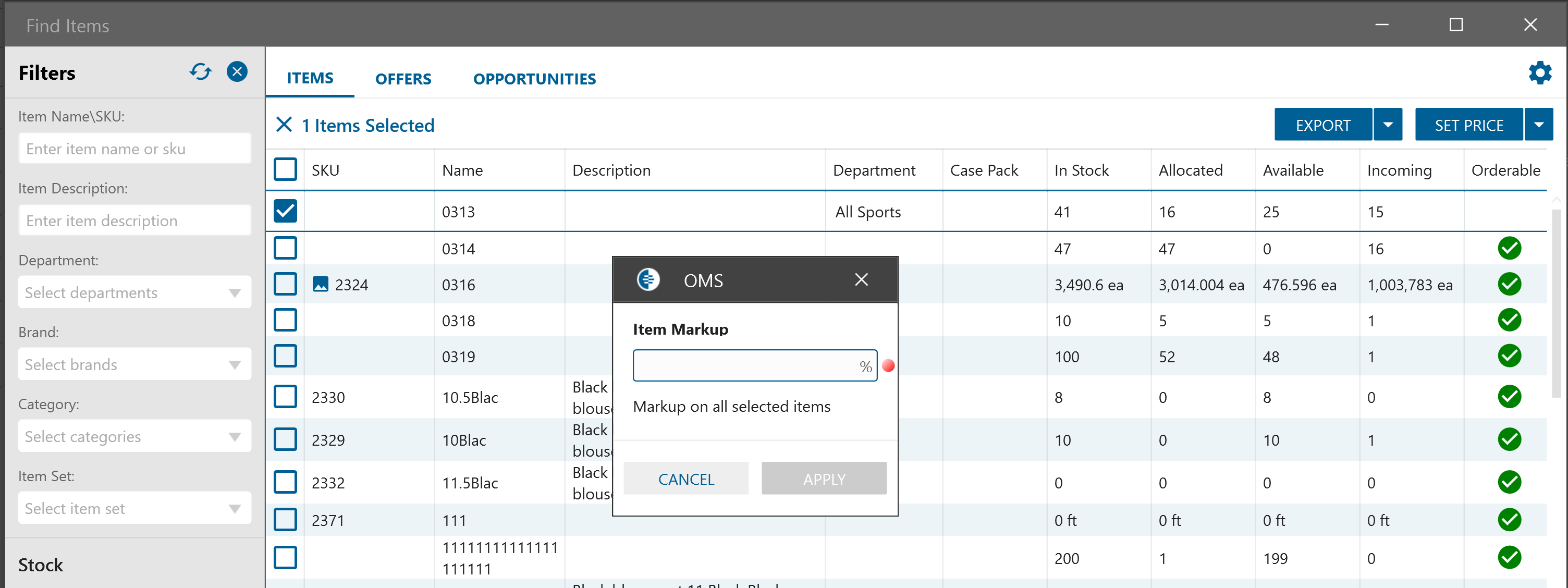Click the green orderable checkmark for item 0314
This screenshot has width=1568, height=588.
point(1509,248)
